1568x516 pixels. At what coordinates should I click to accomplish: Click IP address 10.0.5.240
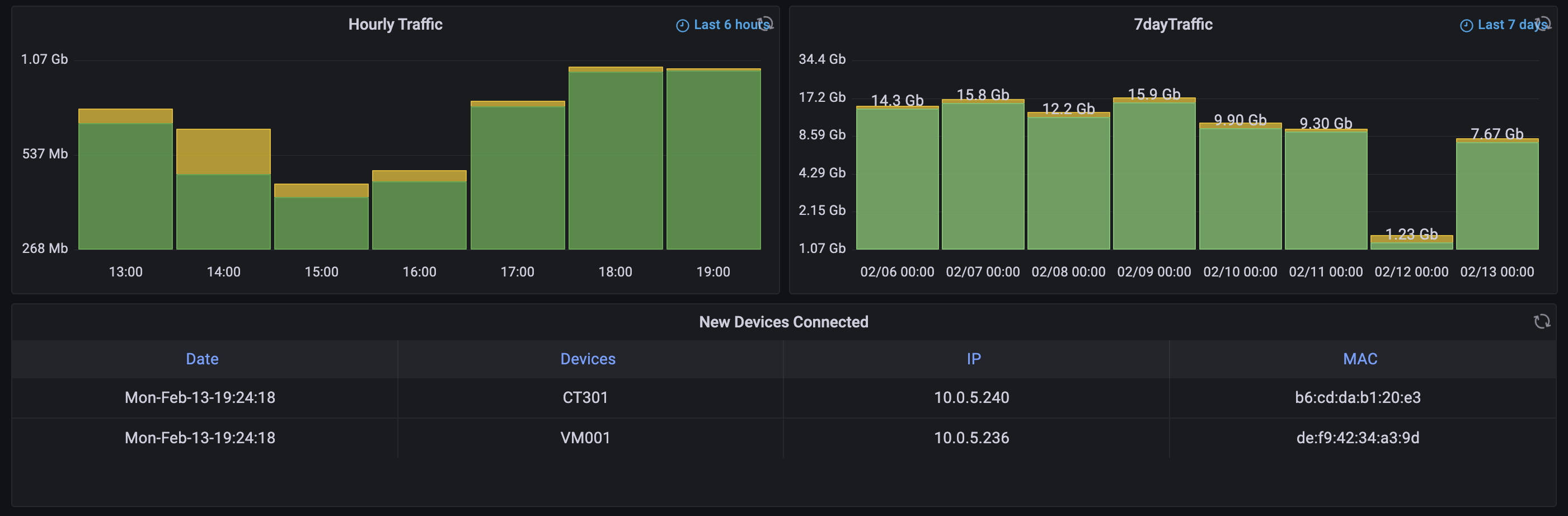pyautogui.click(x=971, y=397)
